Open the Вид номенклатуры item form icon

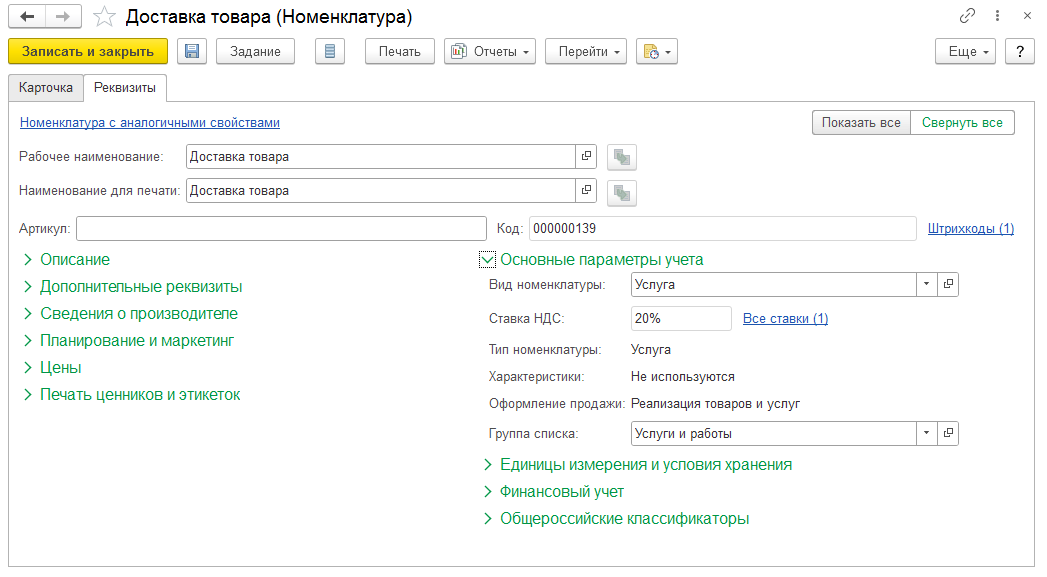pyautogui.click(x=948, y=285)
